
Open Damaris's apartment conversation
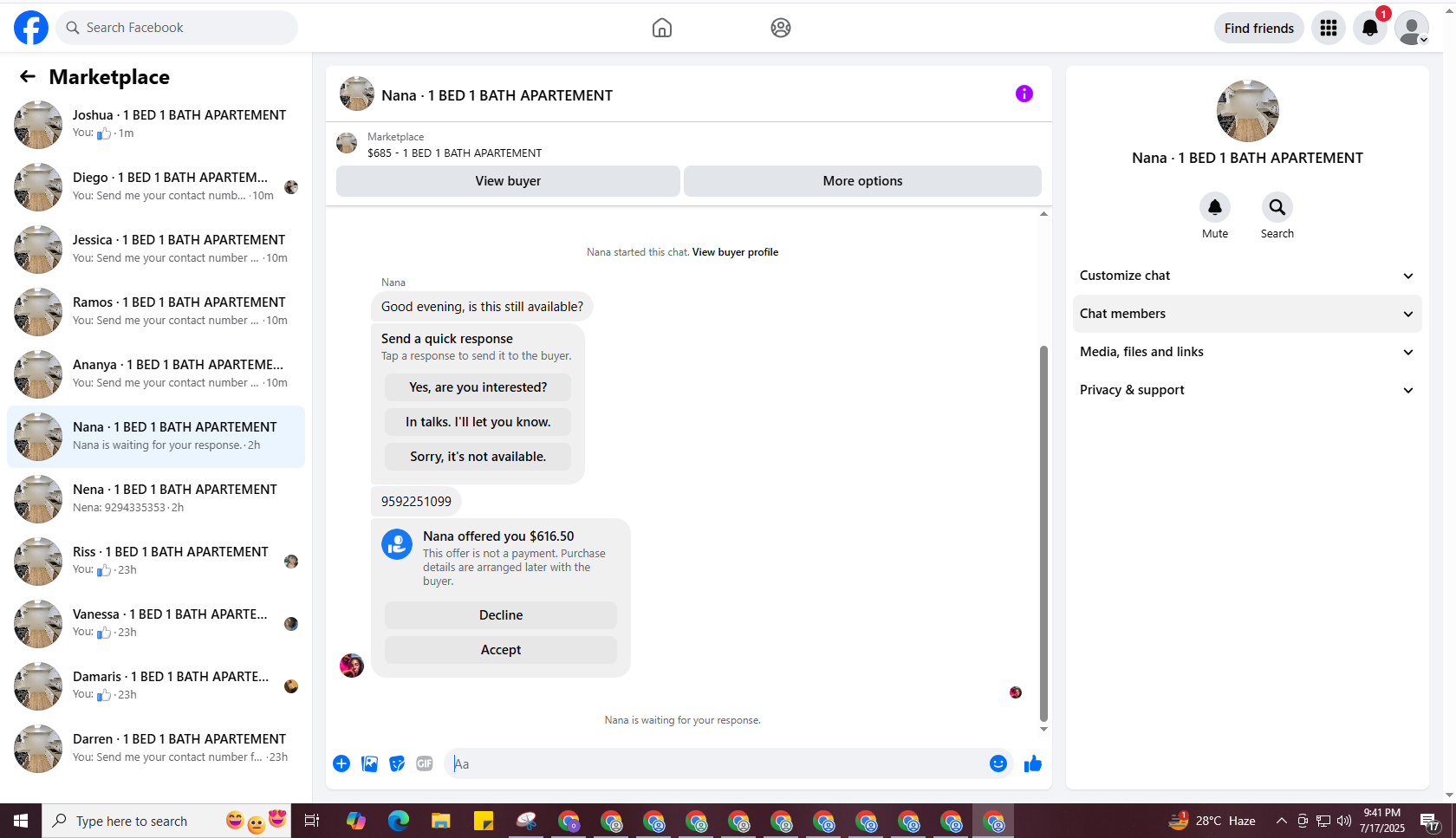click(x=156, y=686)
